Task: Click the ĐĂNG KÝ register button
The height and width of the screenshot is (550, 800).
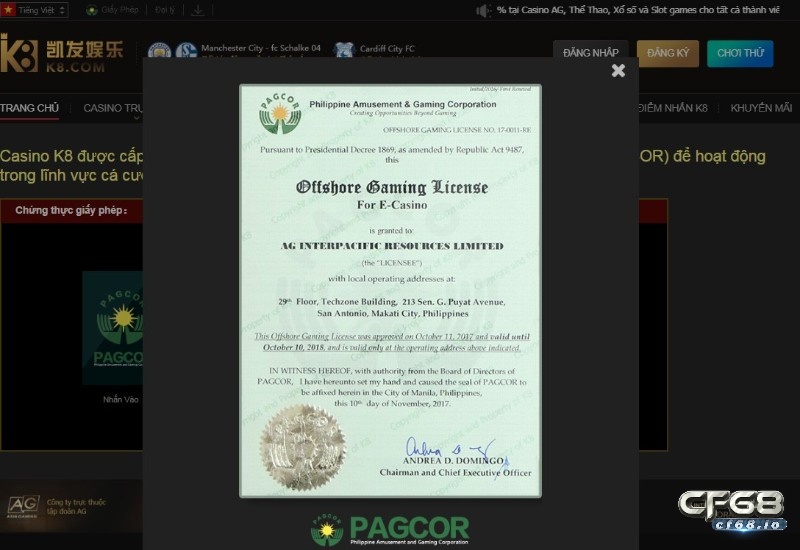Action: pos(668,53)
